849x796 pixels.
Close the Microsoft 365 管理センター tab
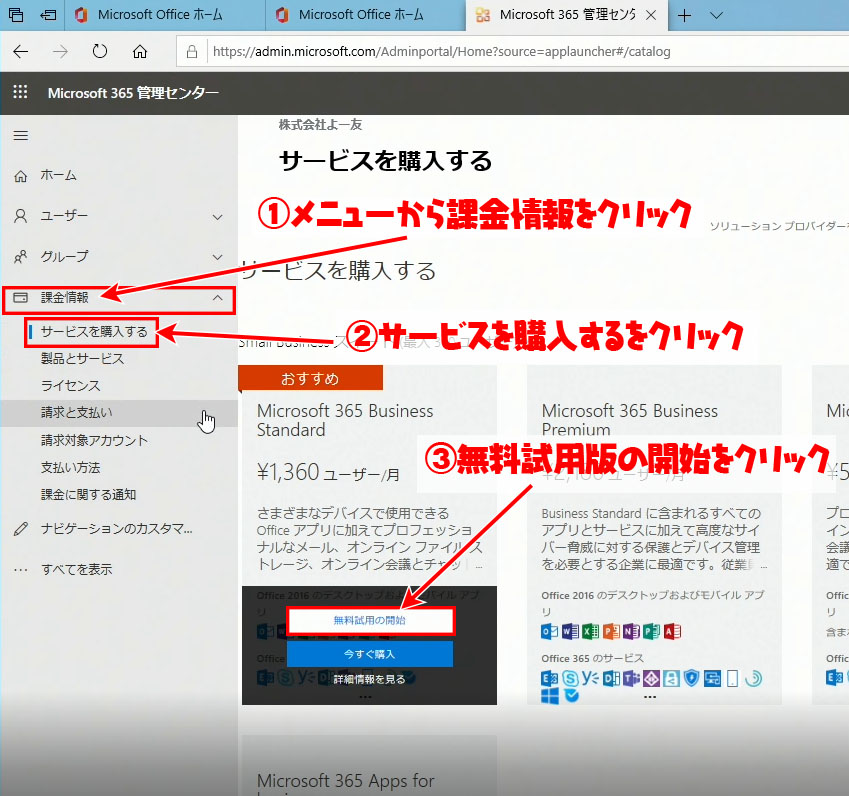(x=651, y=15)
